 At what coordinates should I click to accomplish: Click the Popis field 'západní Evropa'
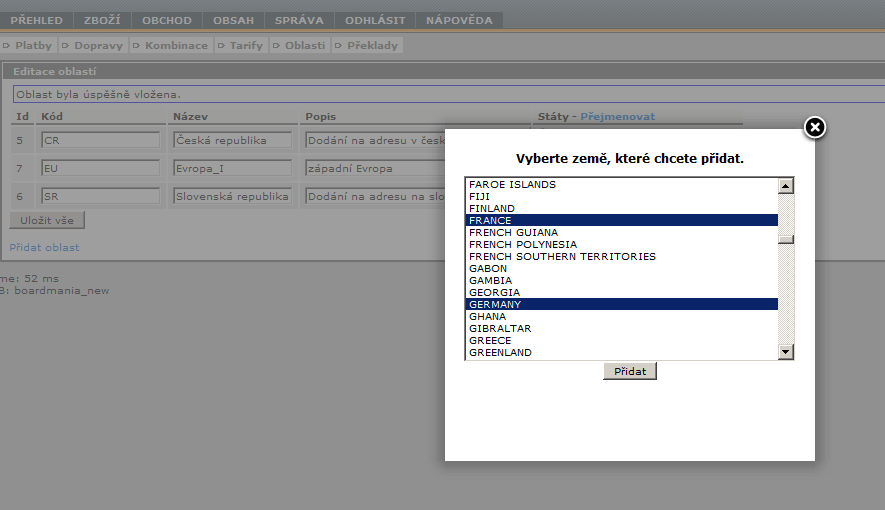(375, 168)
